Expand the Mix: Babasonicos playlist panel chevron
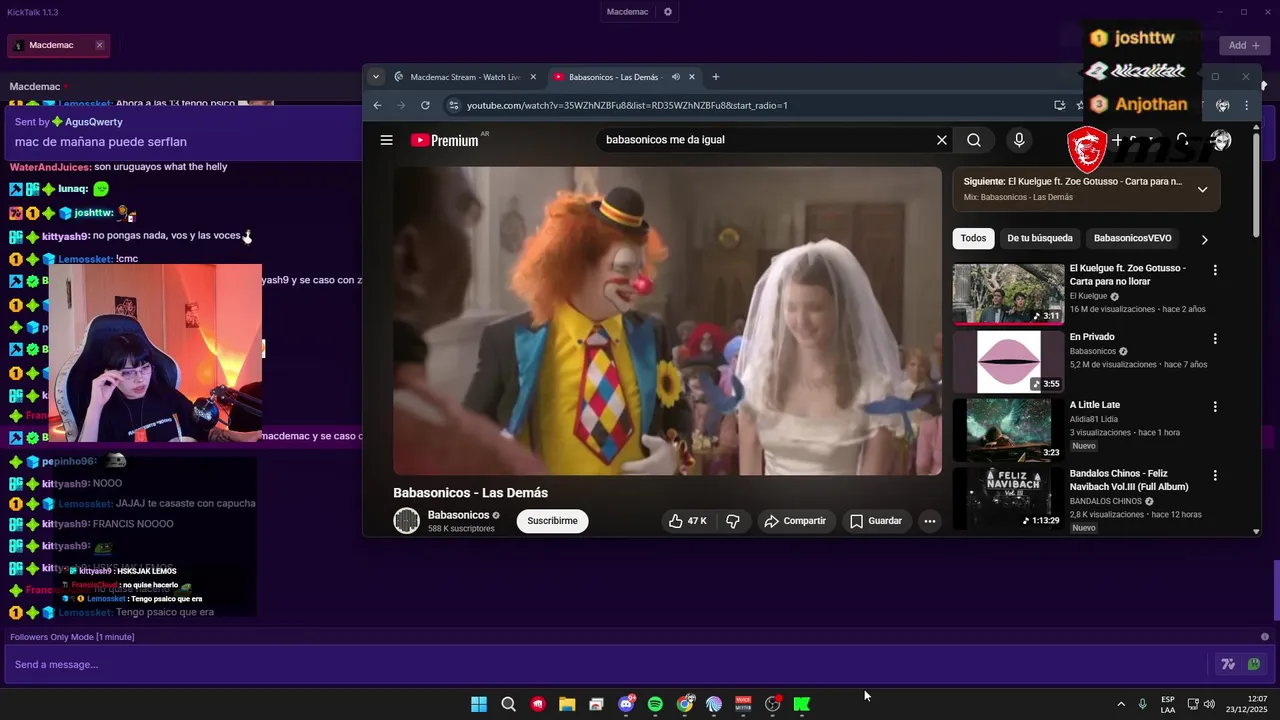Image resolution: width=1280 pixels, height=720 pixels. tap(1202, 189)
